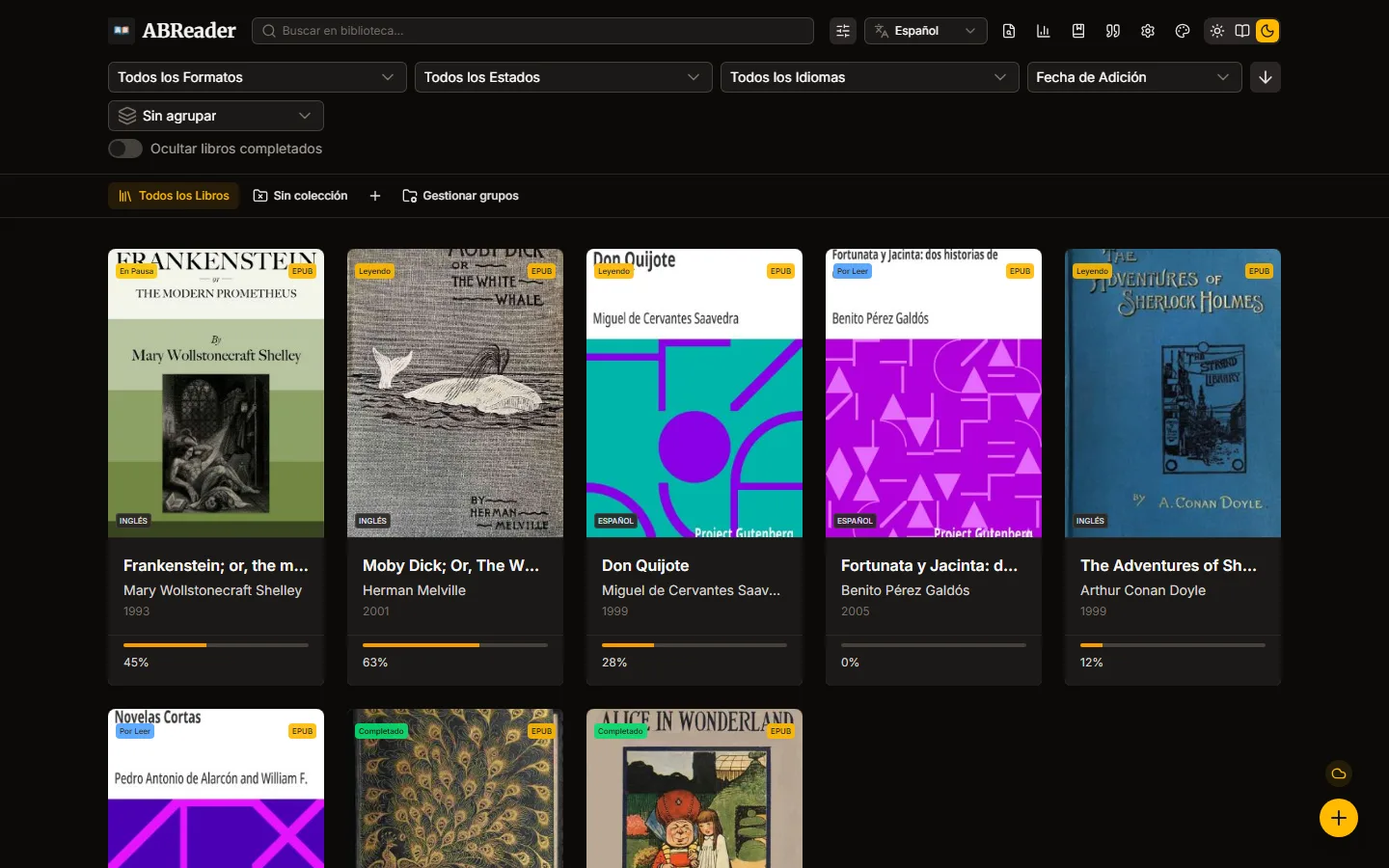Select the Sin colección tab
The width and height of the screenshot is (1389, 868).
pos(300,196)
